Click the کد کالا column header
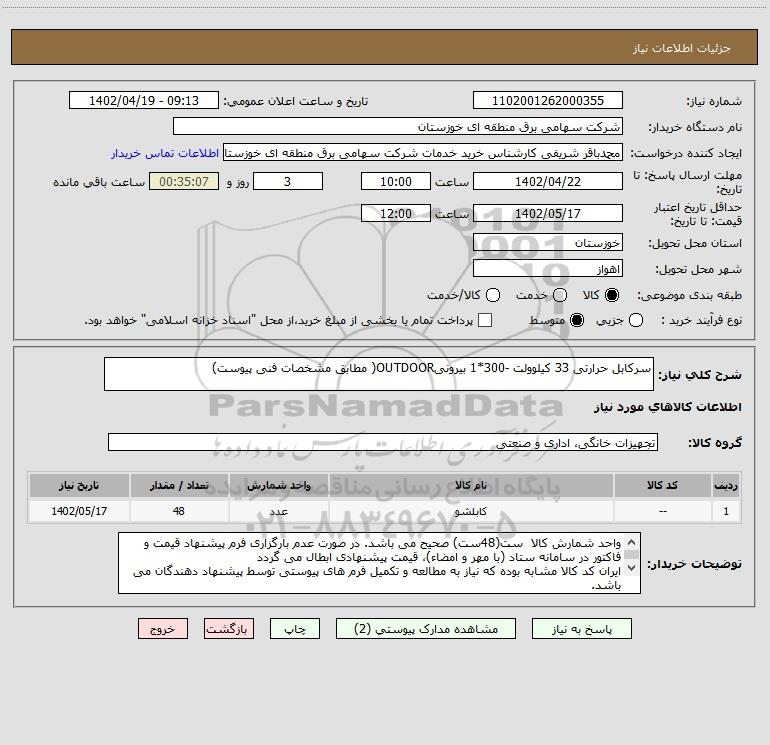Viewport: 770px width, 745px height. [662, 485]
